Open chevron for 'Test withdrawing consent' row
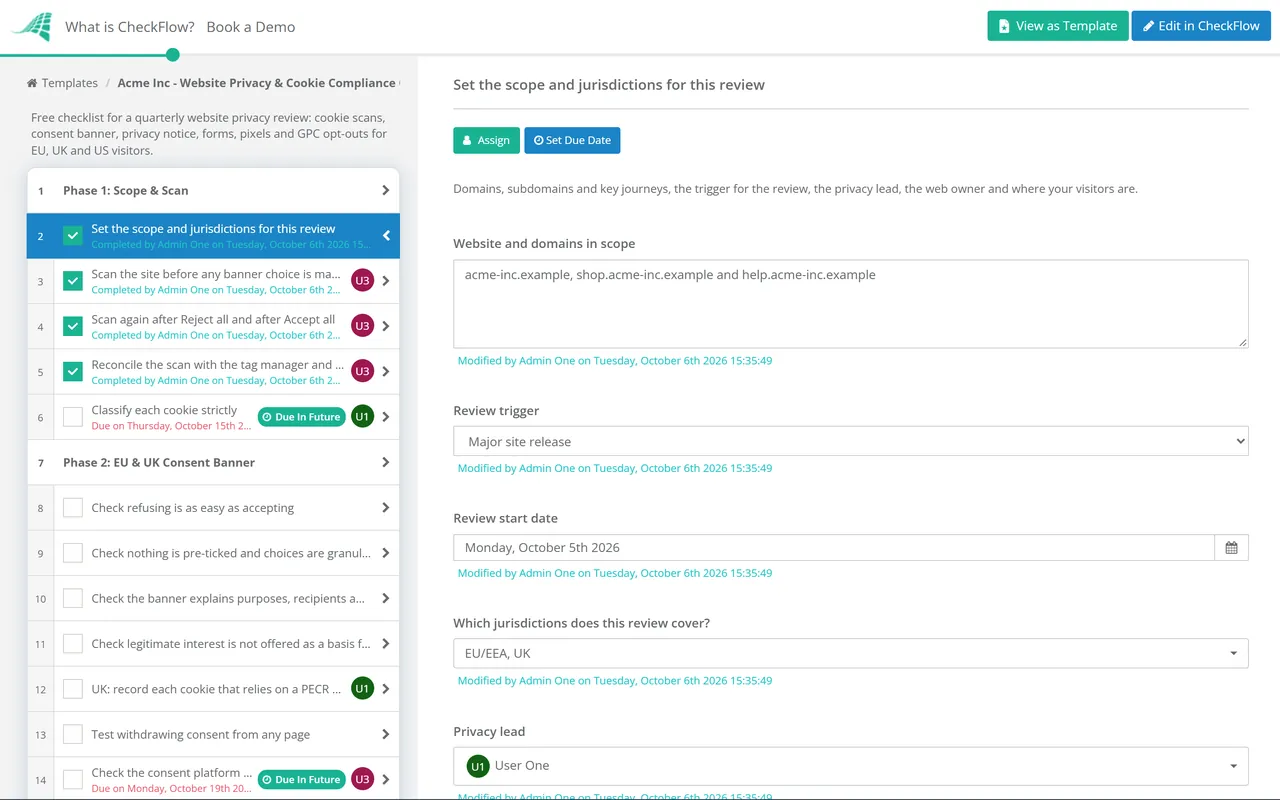Screen dimensions: 1280x800 click(386, 734)
